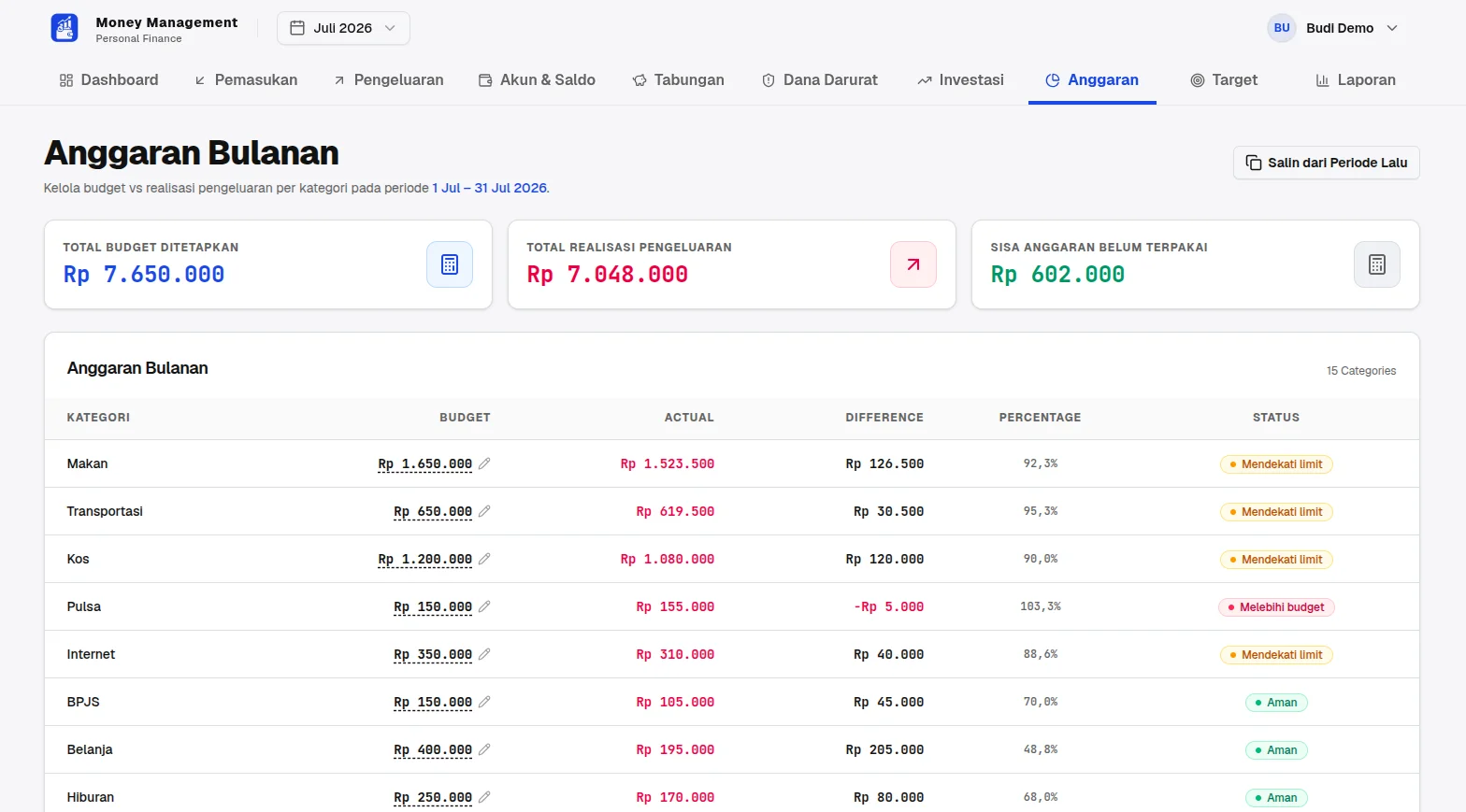
Task: Click the Salin dari Periode Lalu button
Action: pos(1326,163)
